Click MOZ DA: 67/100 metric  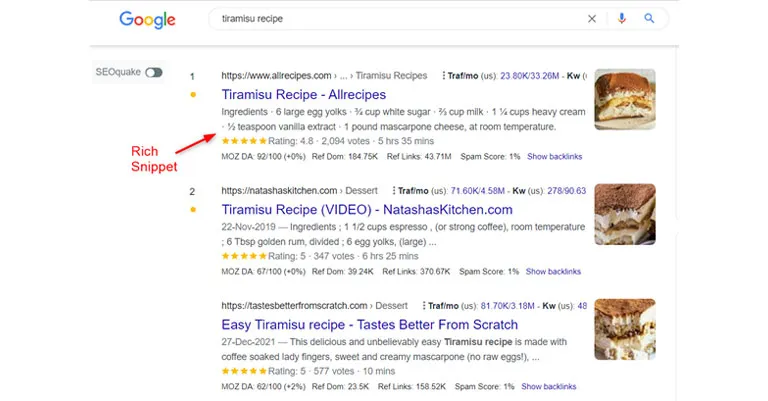(x=264, y=272)
